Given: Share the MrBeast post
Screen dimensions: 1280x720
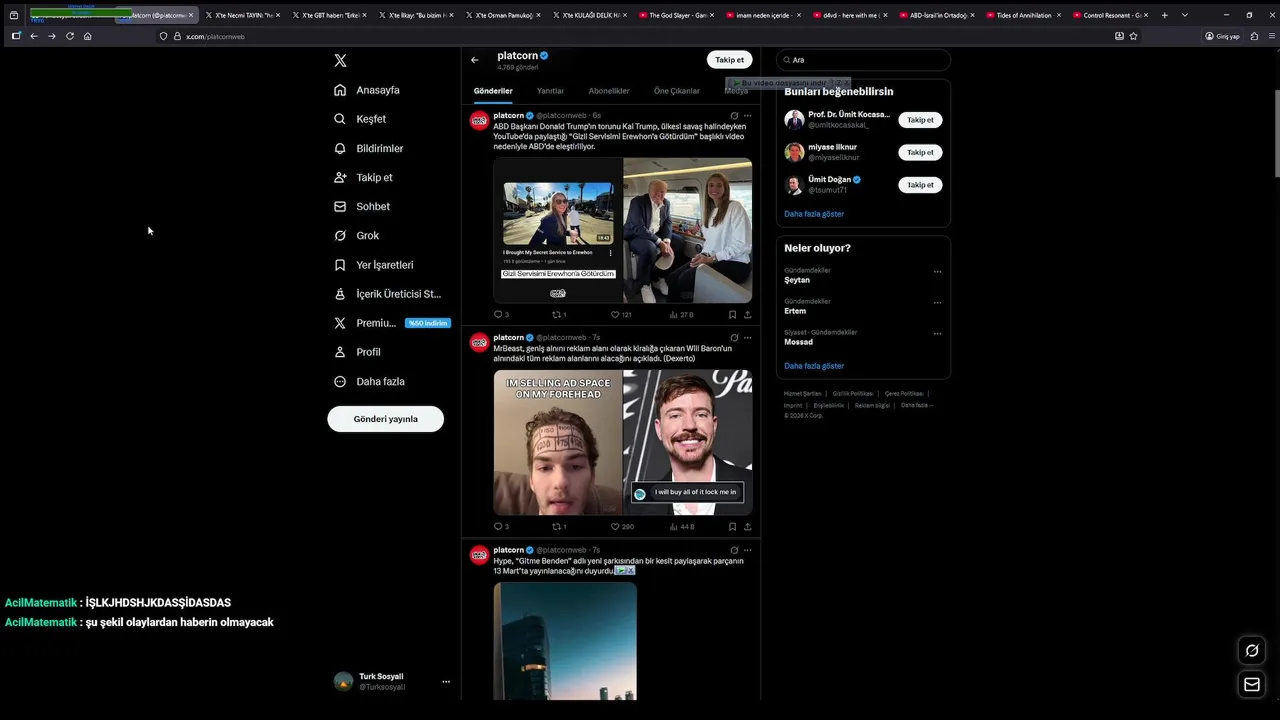Looking at the screenshot, I should pos(747,527).
